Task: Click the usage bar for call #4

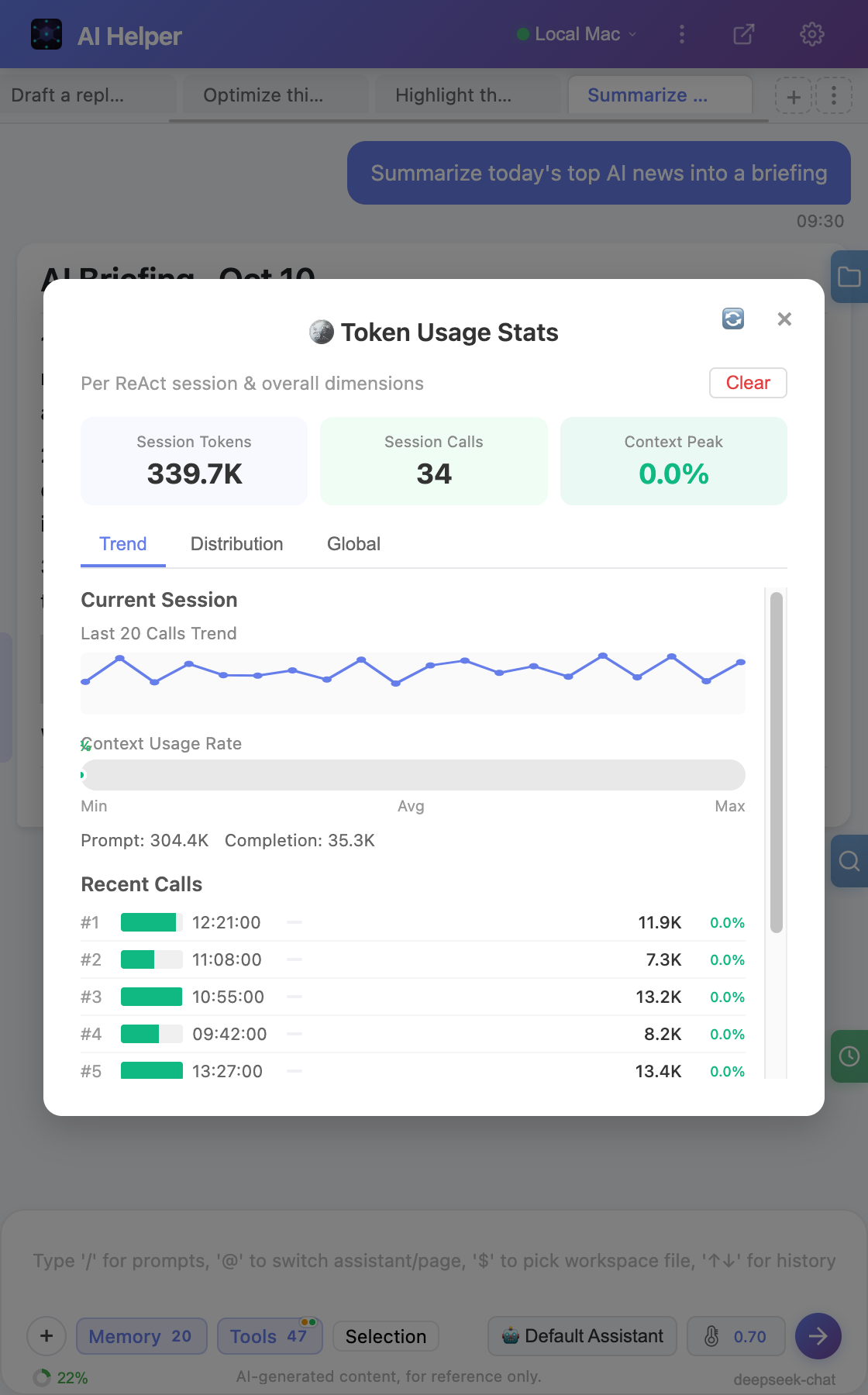Action: 152,1034
